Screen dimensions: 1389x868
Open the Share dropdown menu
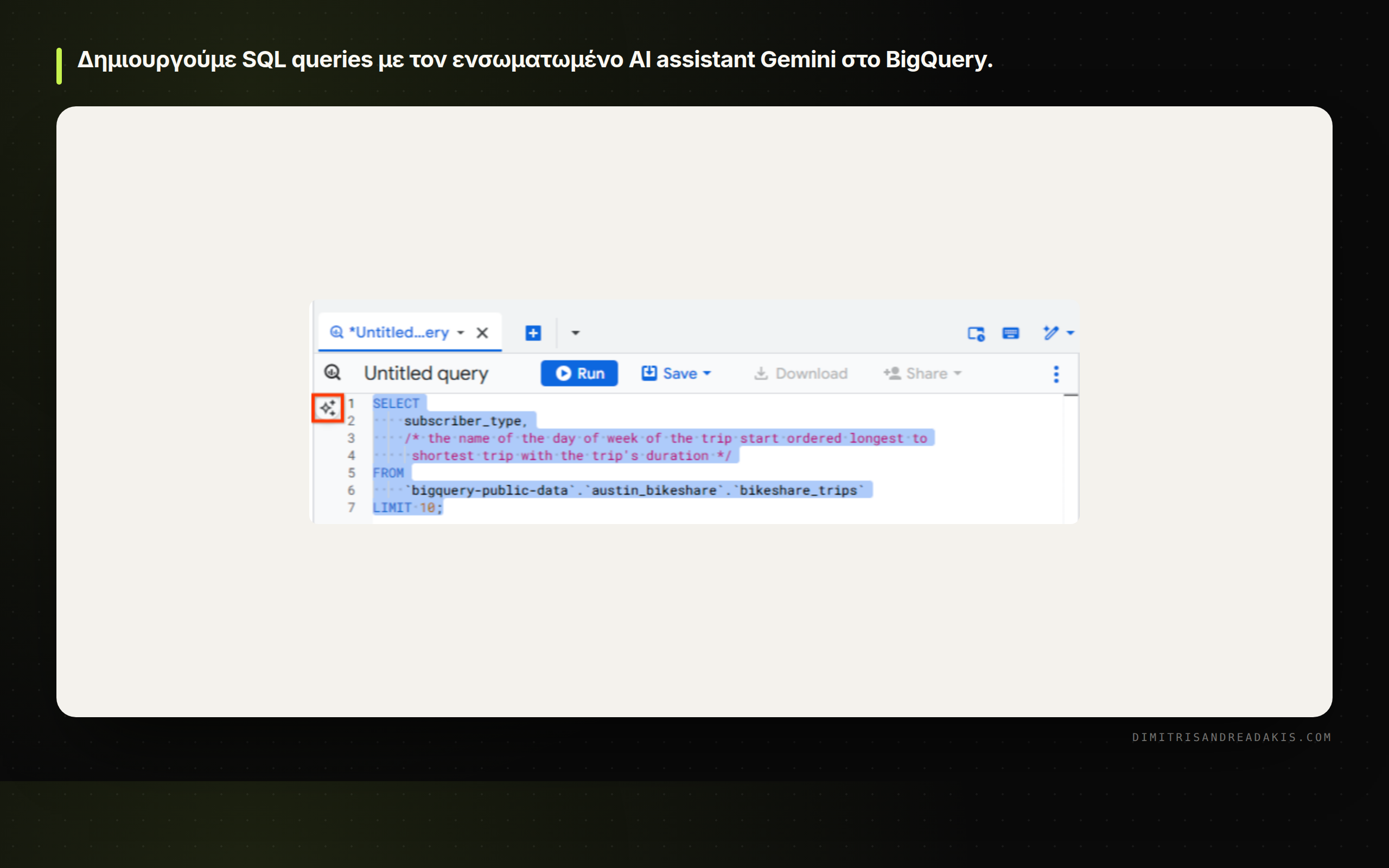(922, 373)
